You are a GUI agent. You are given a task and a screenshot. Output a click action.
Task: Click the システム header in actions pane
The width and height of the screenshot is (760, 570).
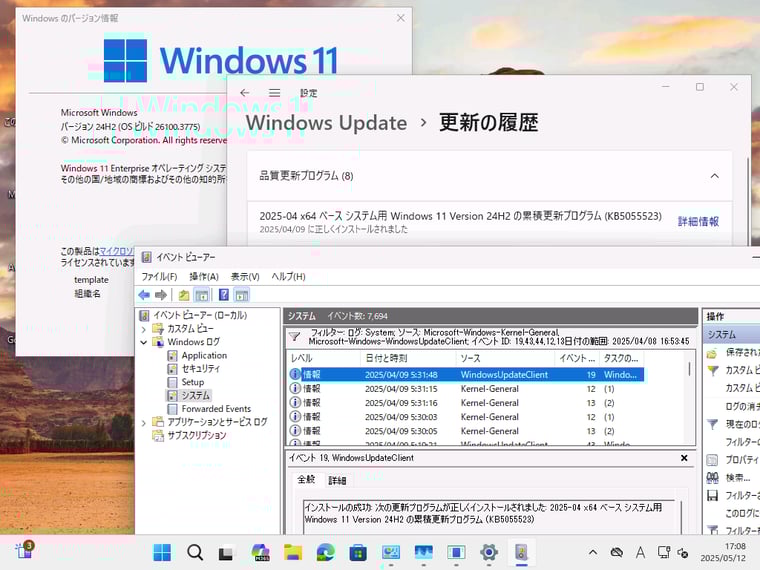(731, 334)
